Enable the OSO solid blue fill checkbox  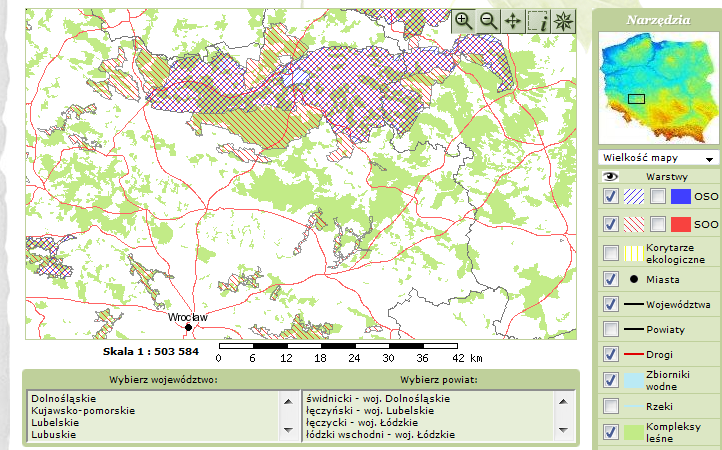coord(658,196)
